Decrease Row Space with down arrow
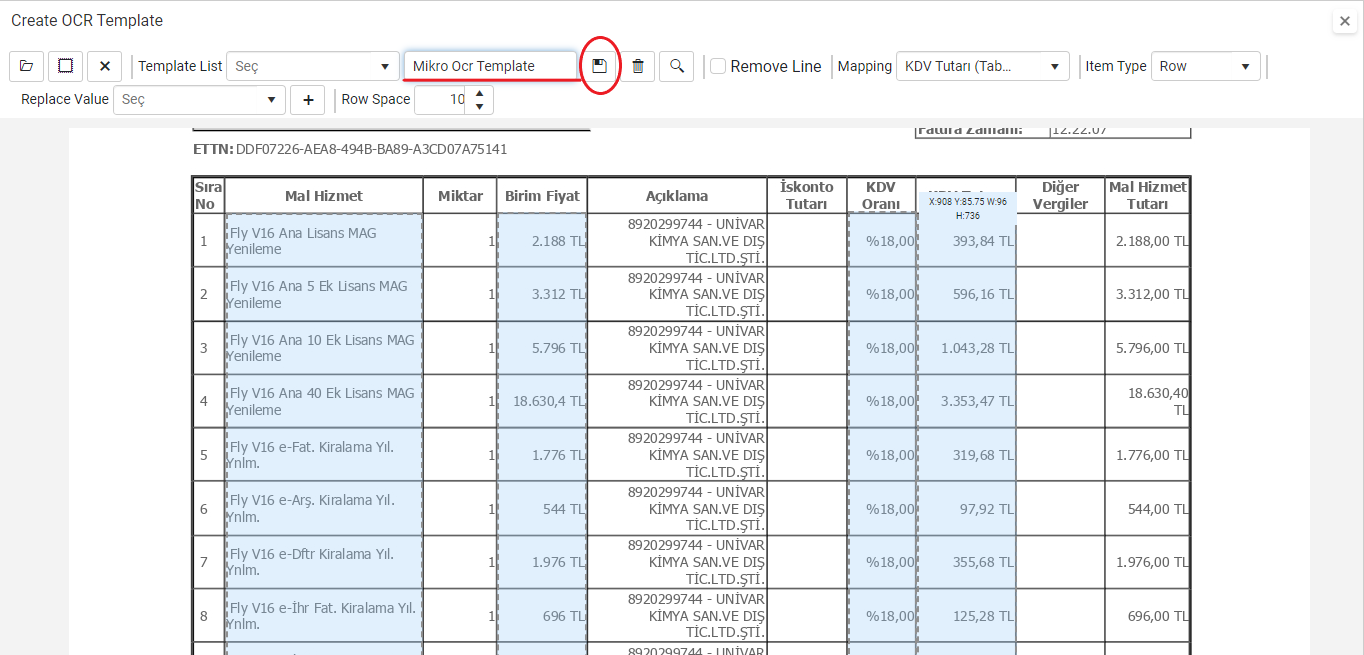Viewport: 1364px width, 655px height. [480, 107]
